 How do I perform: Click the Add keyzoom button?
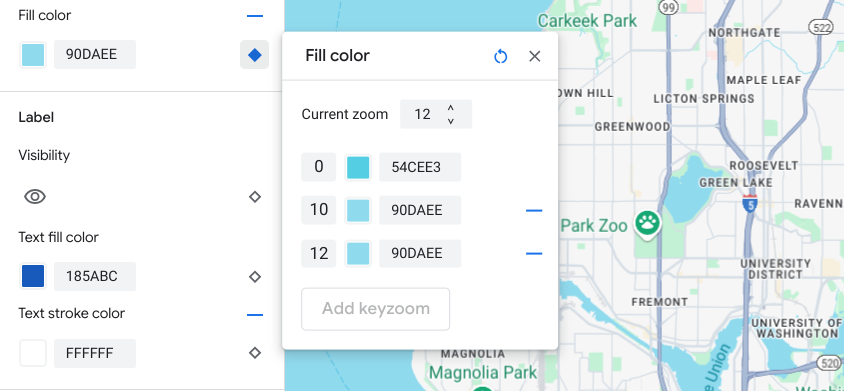pos(376,309)
